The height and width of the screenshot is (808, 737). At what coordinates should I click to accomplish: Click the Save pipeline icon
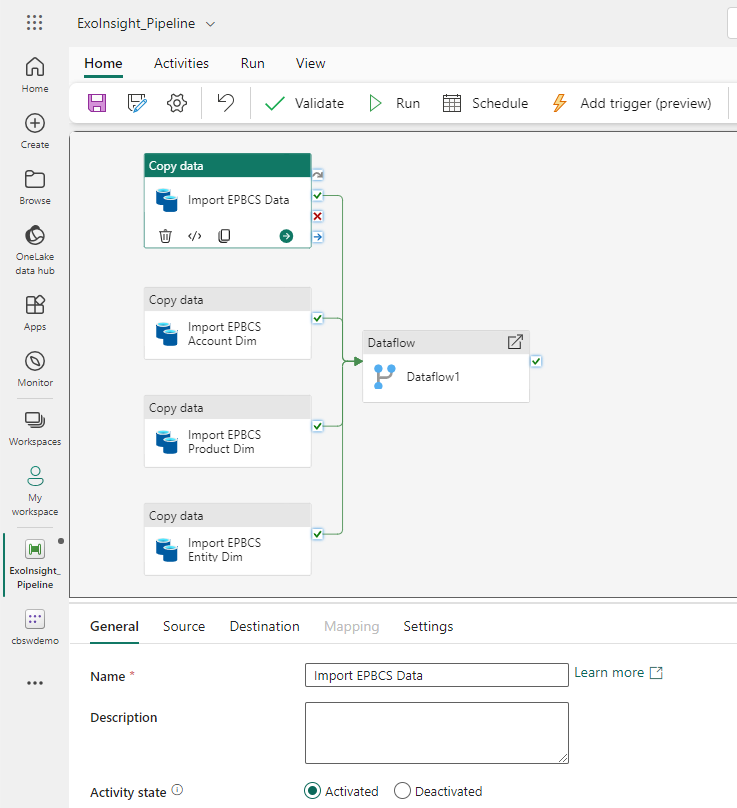coord(97,103)
